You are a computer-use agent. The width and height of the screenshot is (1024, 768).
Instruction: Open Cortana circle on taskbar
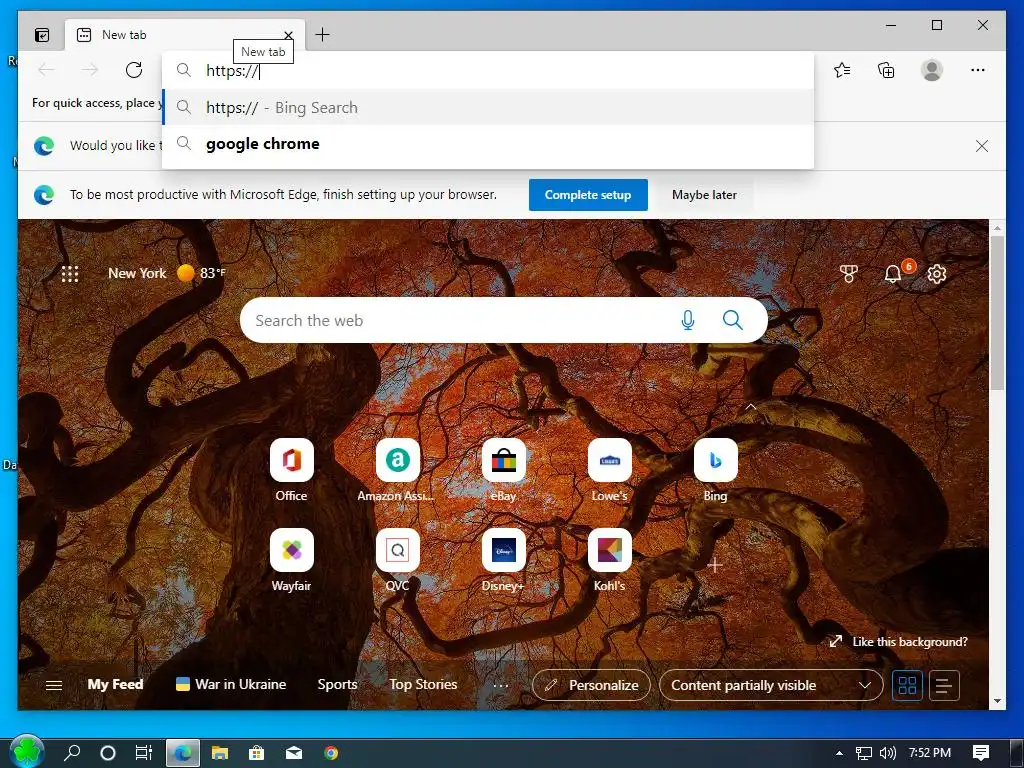[108, 753]
